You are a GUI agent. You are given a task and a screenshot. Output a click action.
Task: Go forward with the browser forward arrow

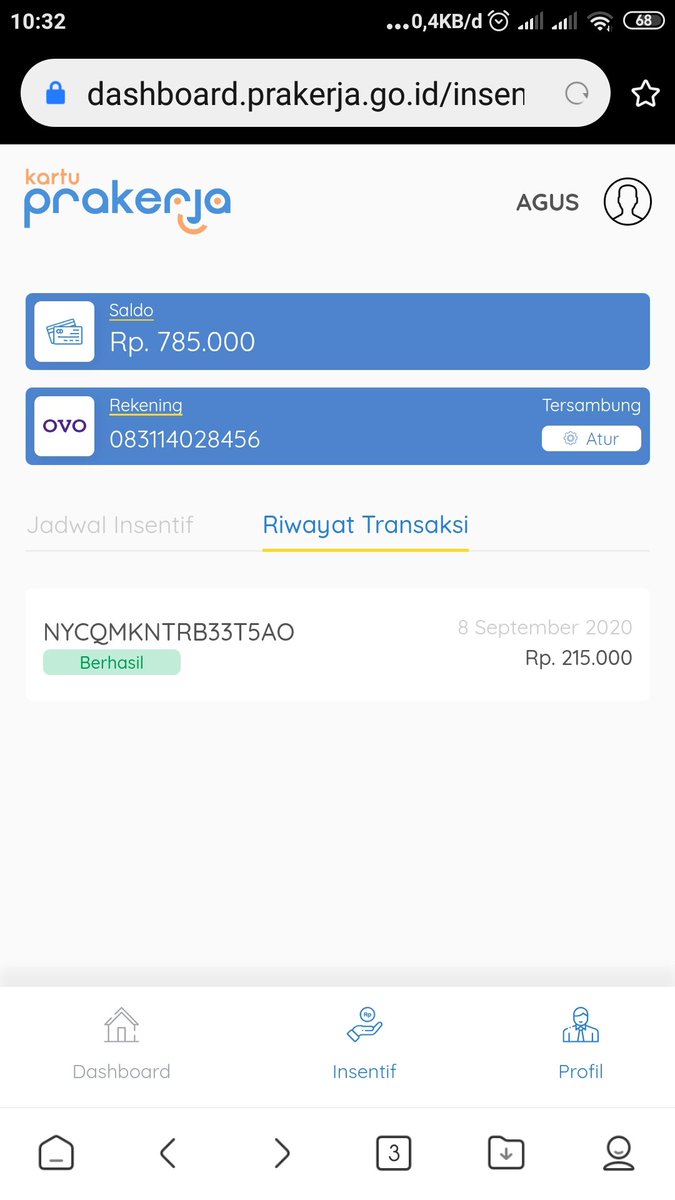click(282, 1153)
